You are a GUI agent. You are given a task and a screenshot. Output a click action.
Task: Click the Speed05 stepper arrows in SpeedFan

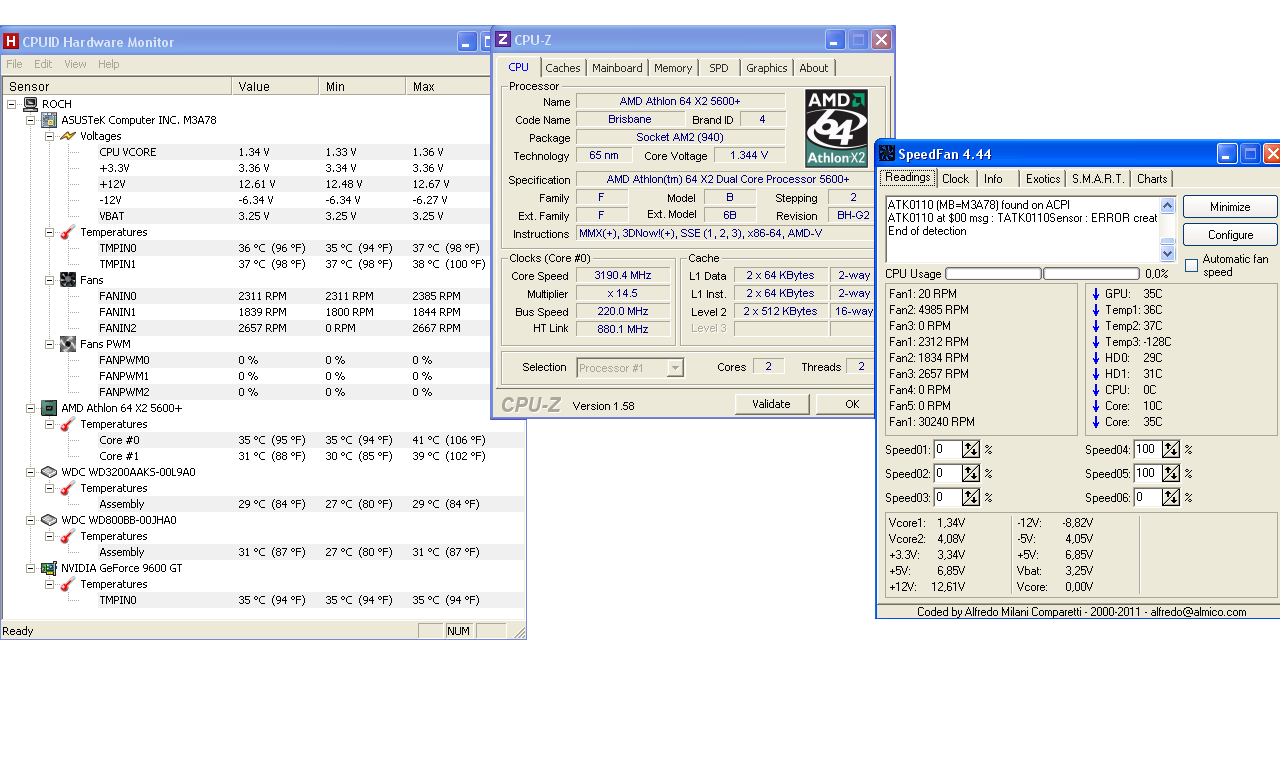[x=1171, y=474]
